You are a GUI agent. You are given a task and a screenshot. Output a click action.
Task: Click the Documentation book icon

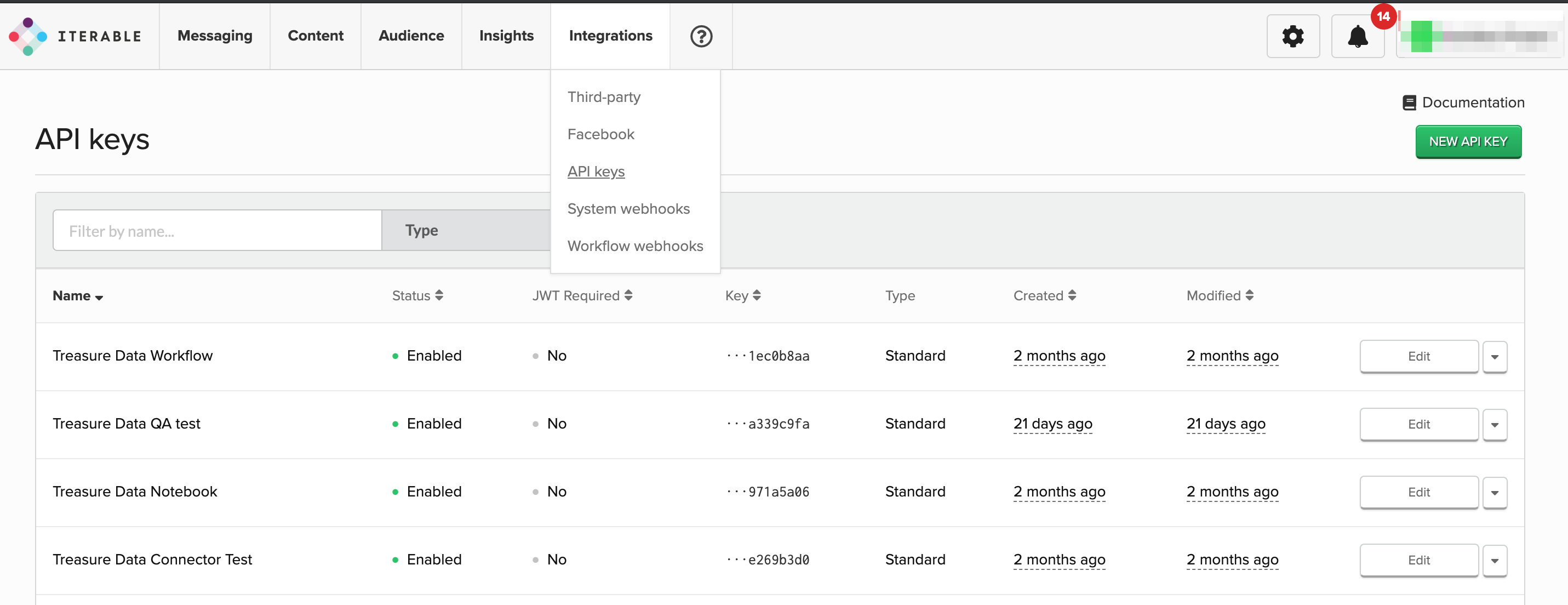[1409, 103]
